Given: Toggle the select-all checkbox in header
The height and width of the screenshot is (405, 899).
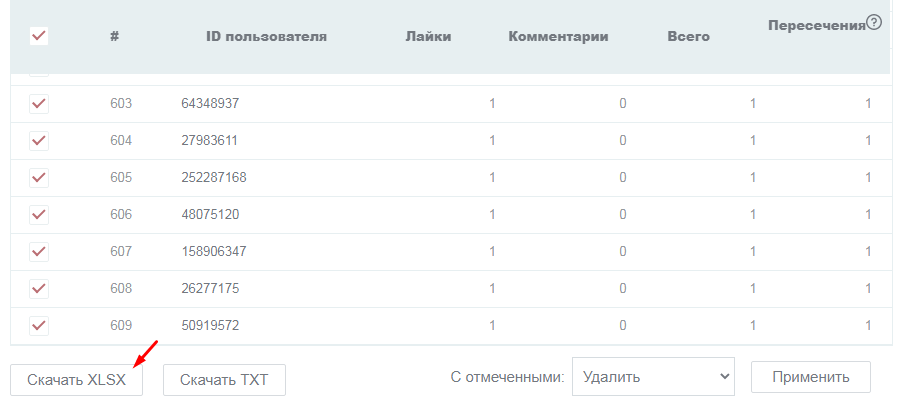Looking at the screenshot, I should [x=40, y=36].
